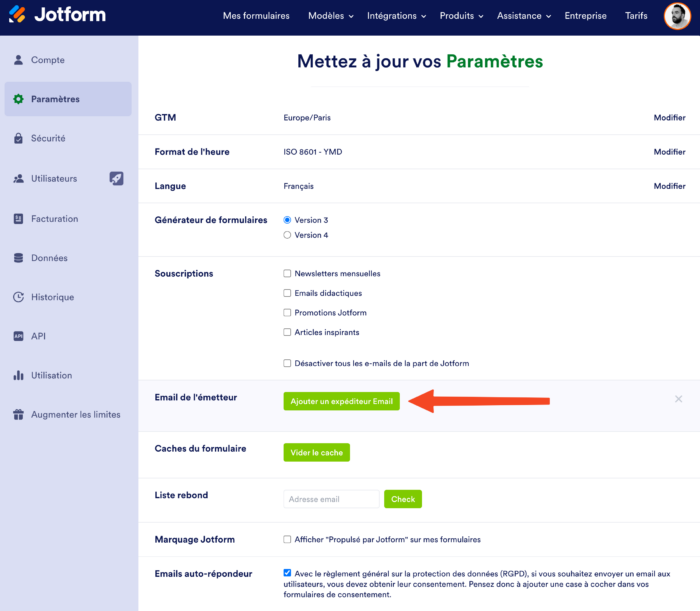Open the Compte person icon
700x611 pixels.
(x=18, y=60)
